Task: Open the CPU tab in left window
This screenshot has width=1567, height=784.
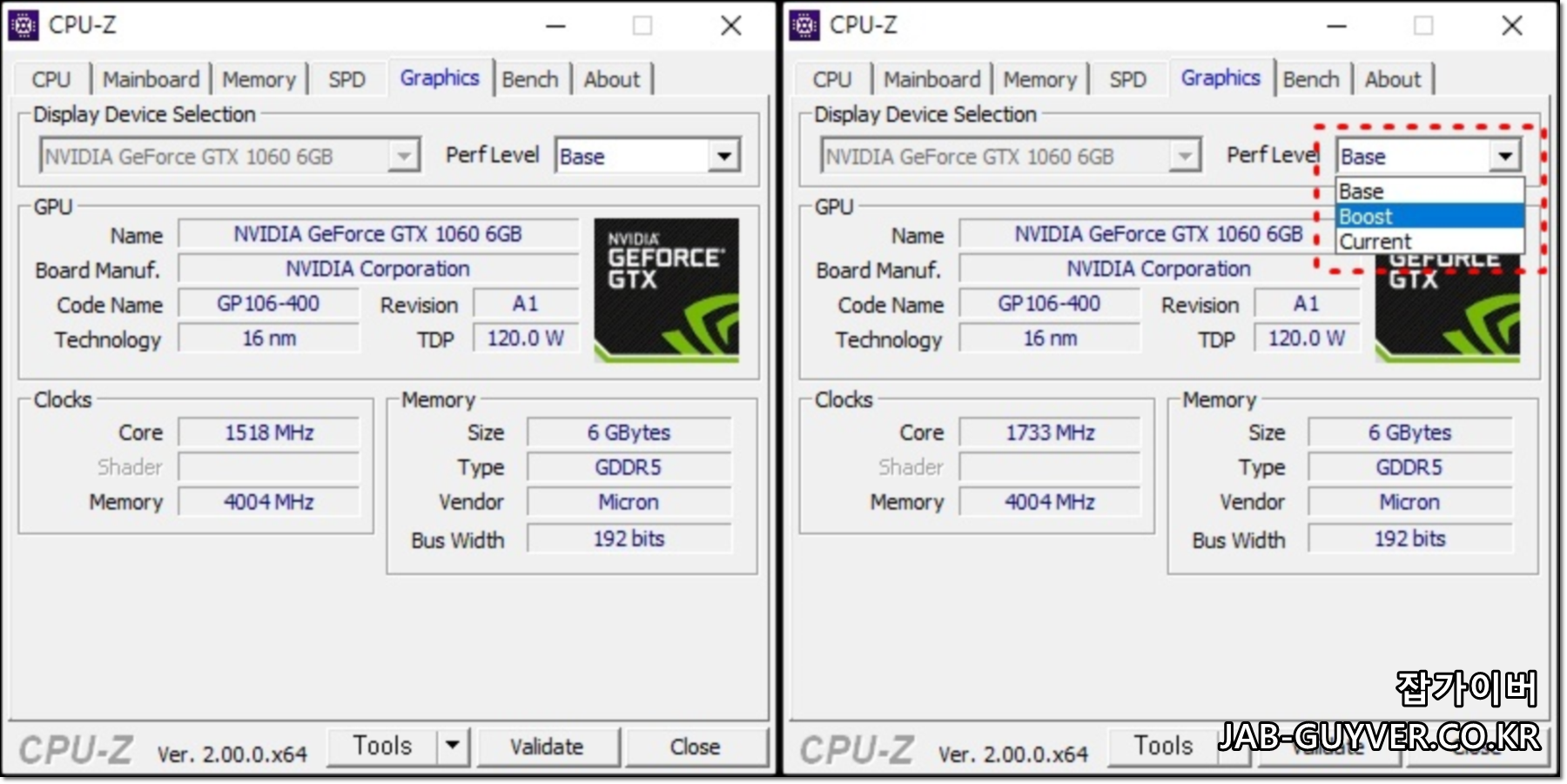Action: [x=51, y=79]
